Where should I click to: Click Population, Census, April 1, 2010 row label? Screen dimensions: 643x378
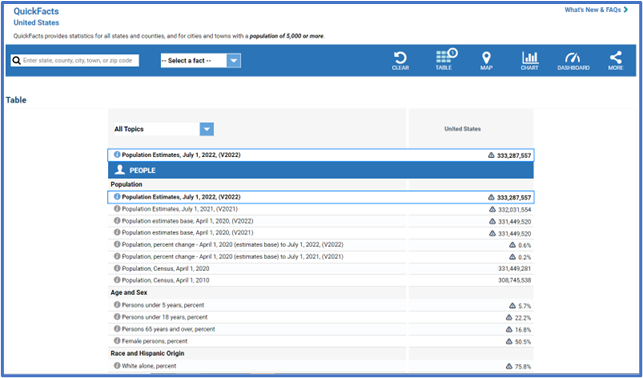[165, 280]
